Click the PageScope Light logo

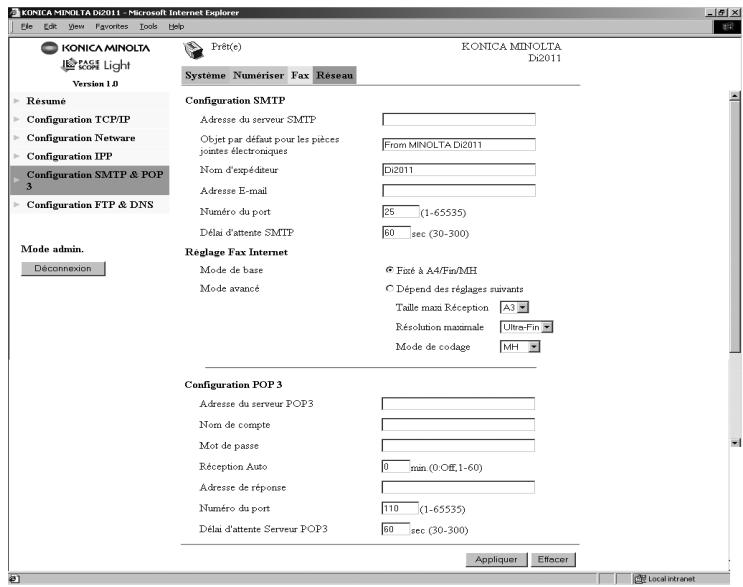(x=96, y=65)
